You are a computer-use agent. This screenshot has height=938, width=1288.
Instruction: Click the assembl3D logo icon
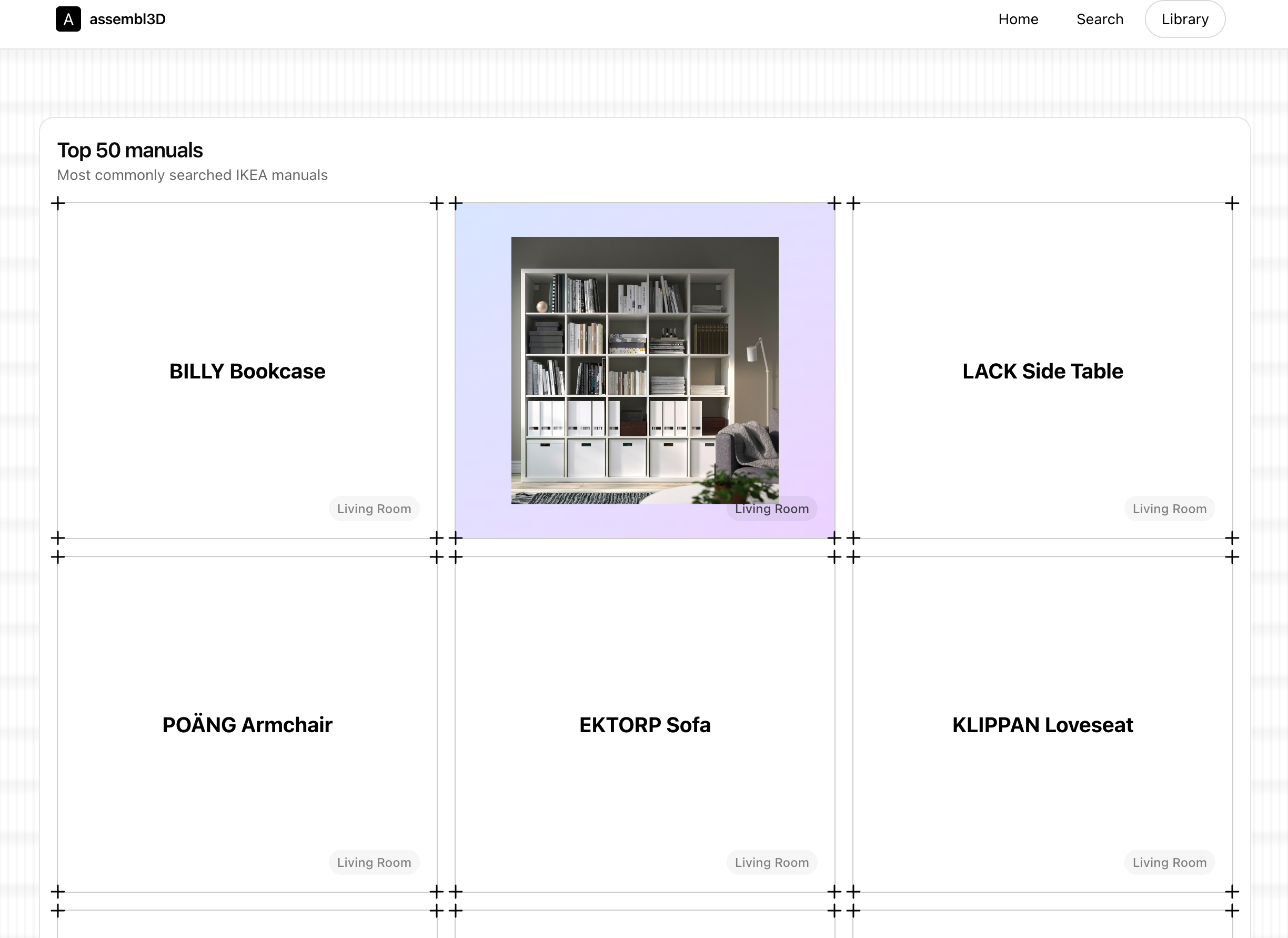click(68, 19)
